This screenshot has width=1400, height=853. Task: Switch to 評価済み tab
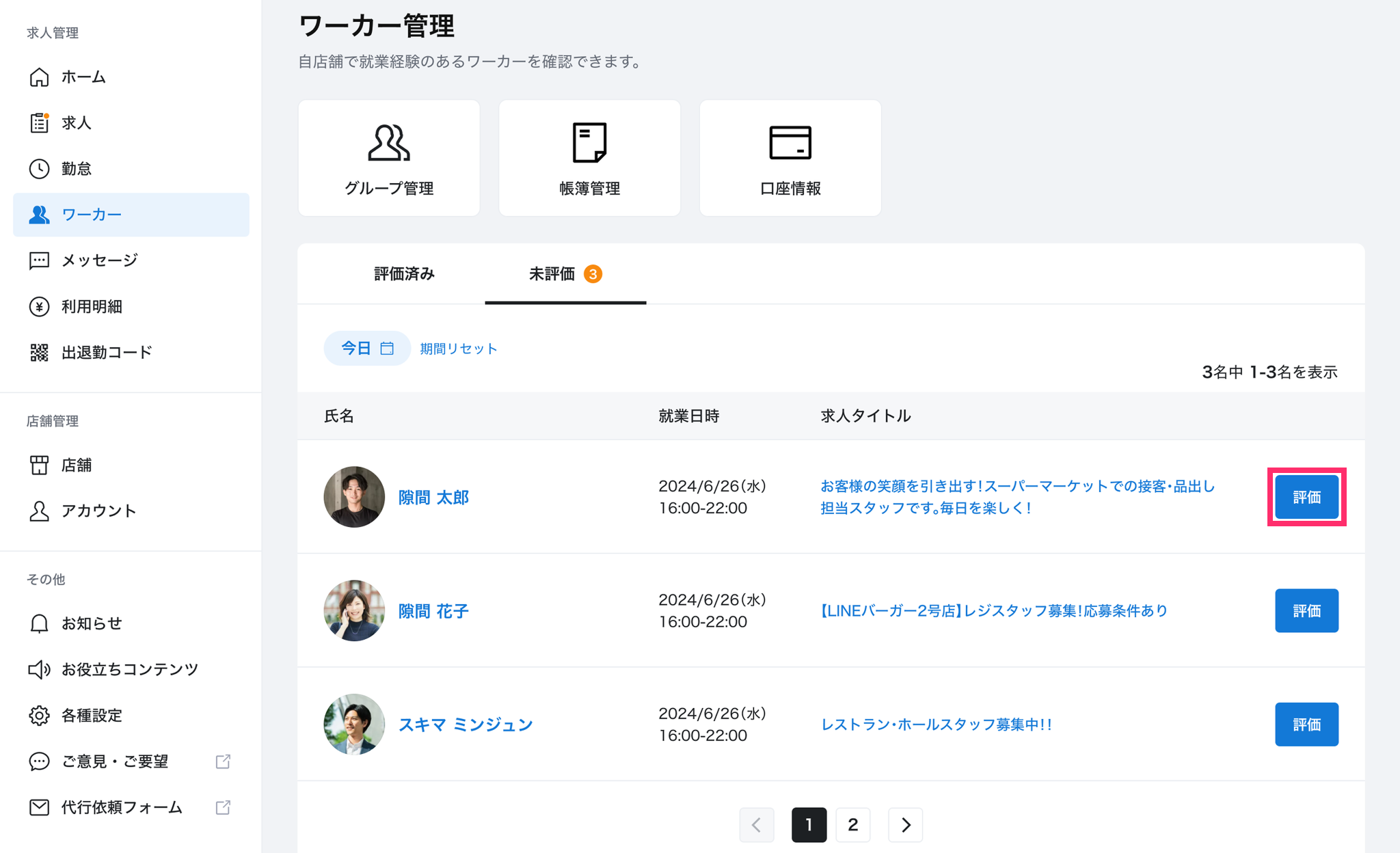click(x=404, y=274)
